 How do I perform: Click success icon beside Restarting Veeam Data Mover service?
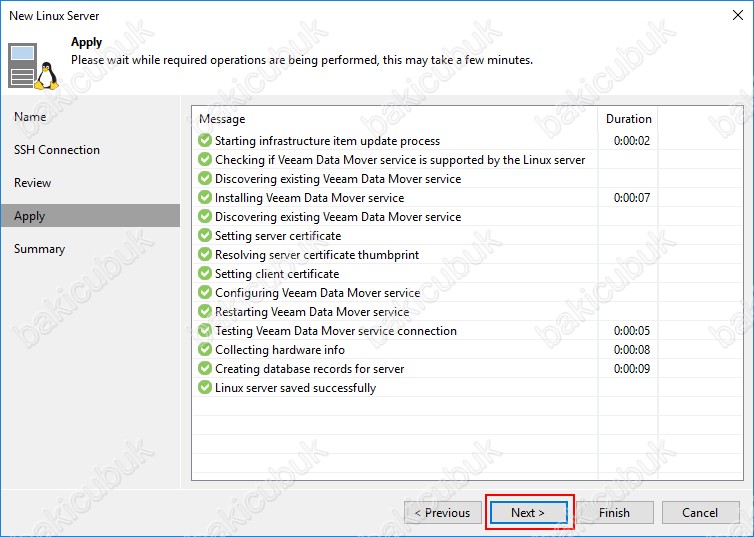(x=205, y=311)
